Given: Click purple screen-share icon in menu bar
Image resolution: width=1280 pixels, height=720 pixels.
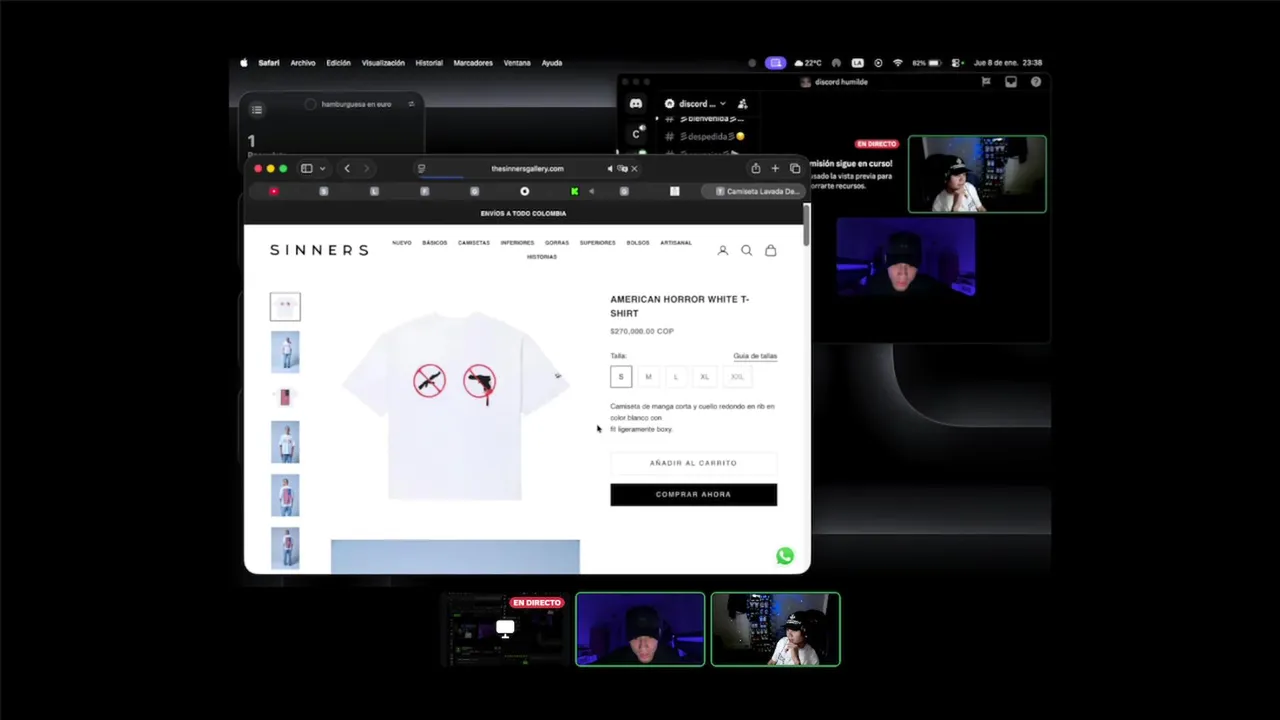Looking at the screenshot, I should 775,63.
